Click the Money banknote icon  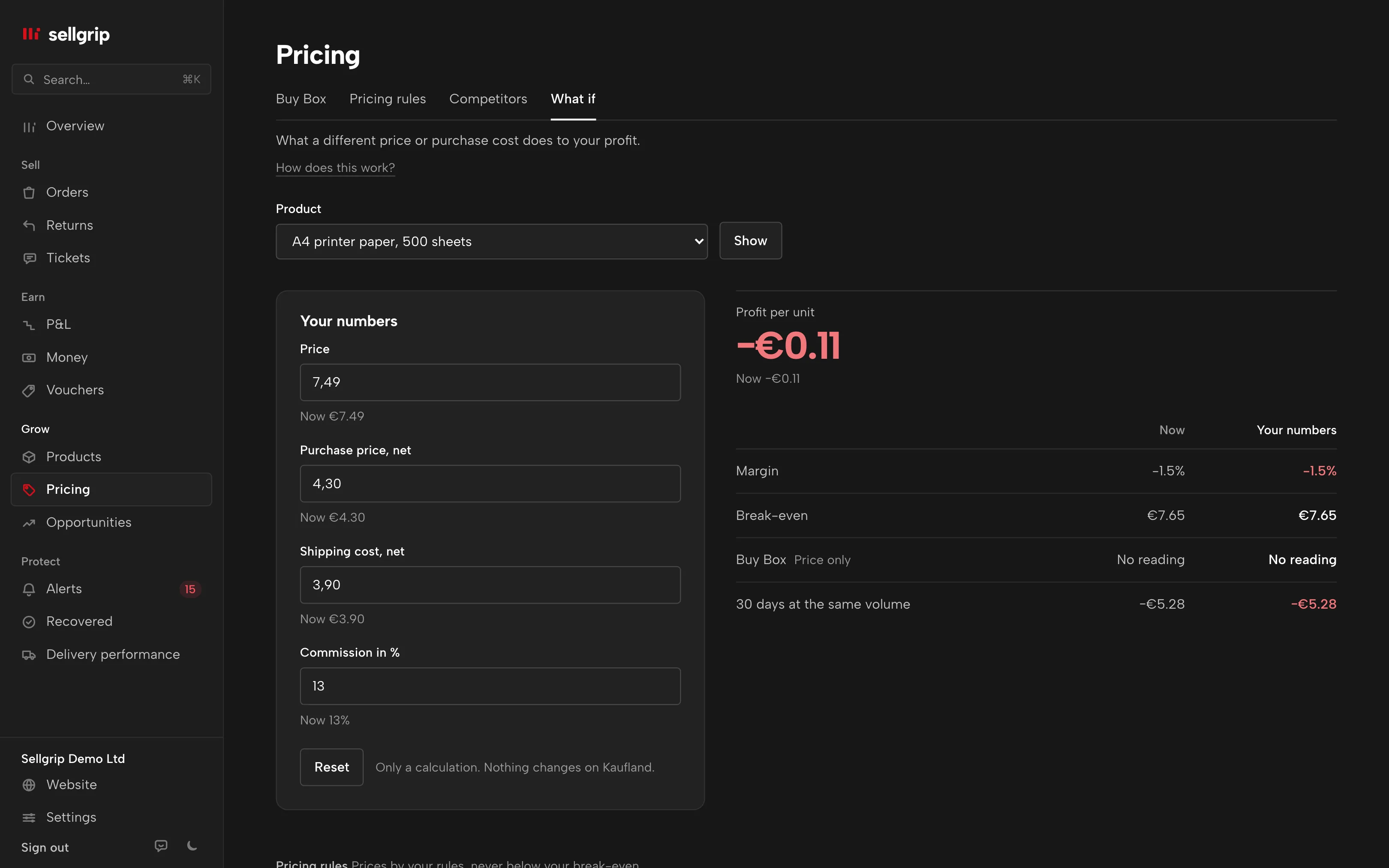click(29, 357)
